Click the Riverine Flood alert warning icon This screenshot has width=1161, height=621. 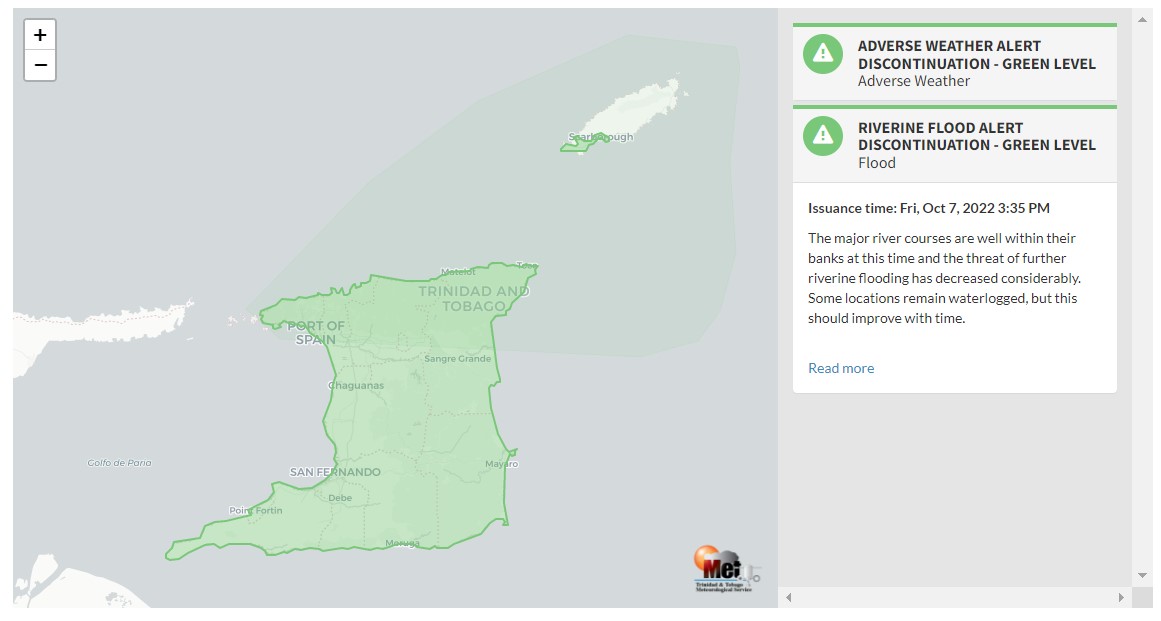tap(823, 135)
